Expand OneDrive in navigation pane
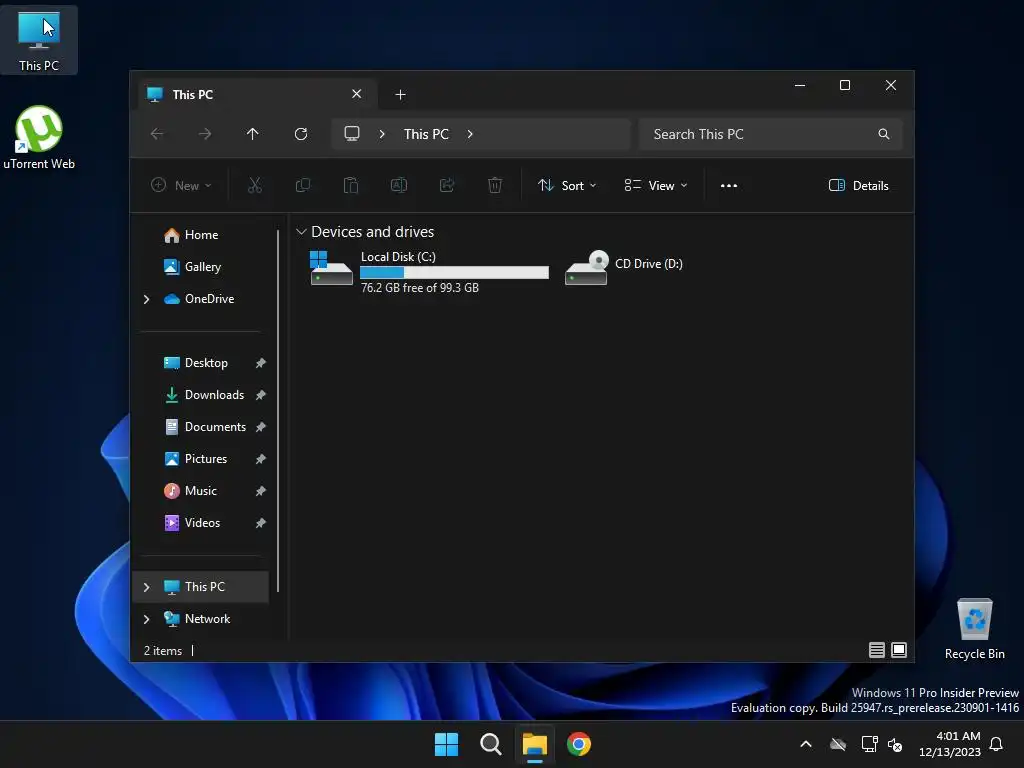The width and height of the screenshot is (1024, 768). click(146, 299)
